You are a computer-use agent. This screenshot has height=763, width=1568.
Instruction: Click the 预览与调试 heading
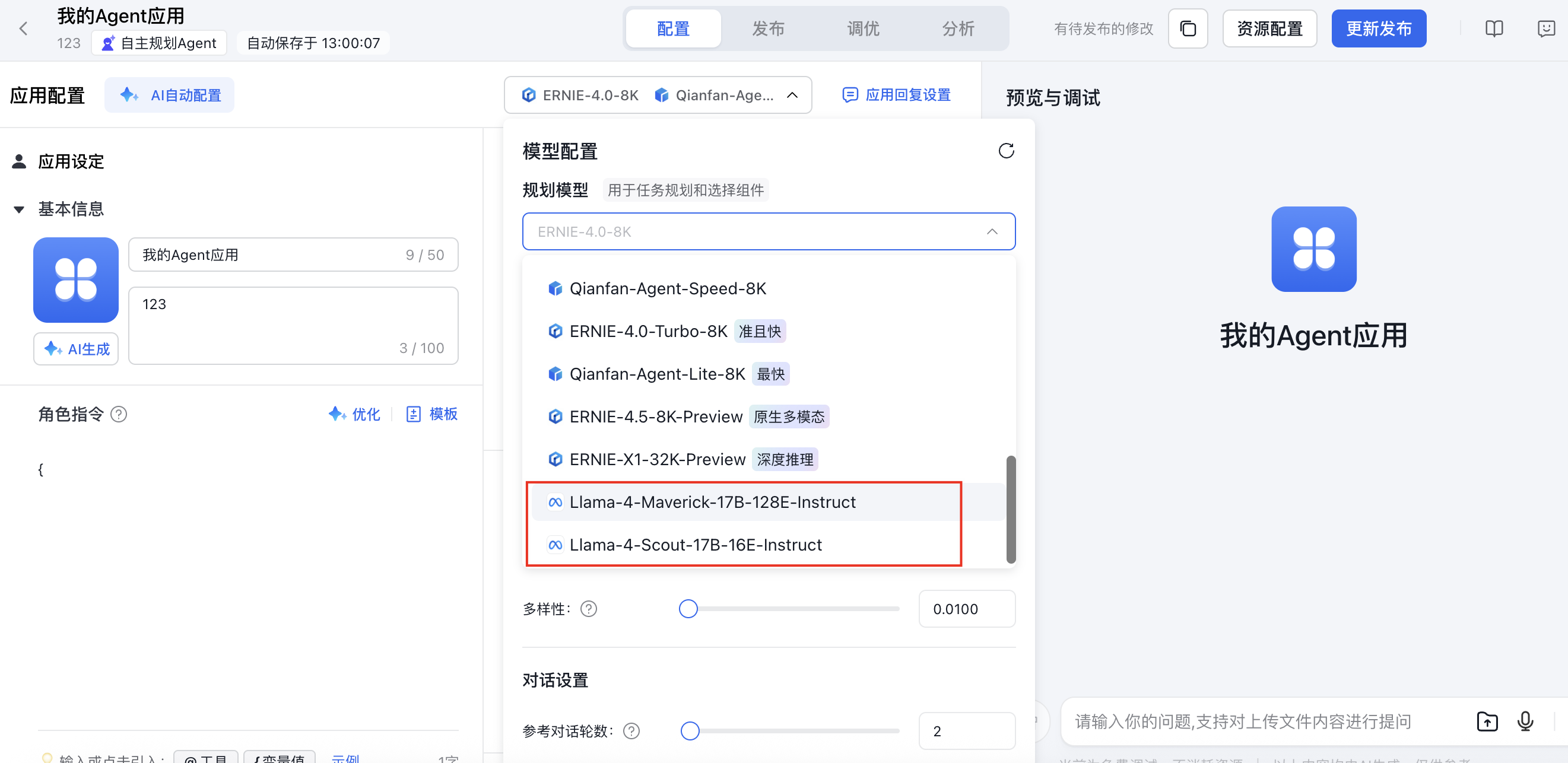[x=1053, y=98]
